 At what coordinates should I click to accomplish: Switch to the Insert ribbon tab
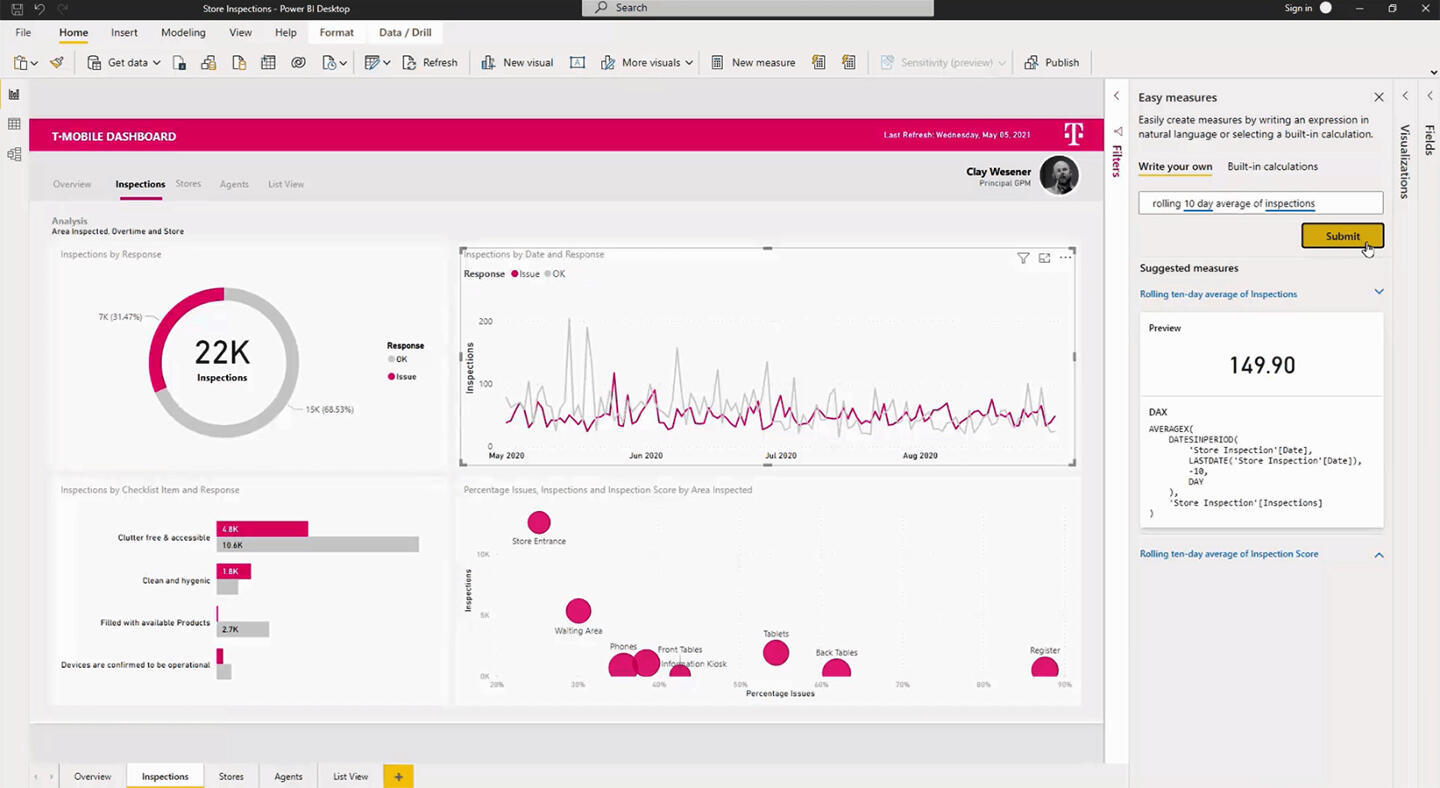click(124, 32)
